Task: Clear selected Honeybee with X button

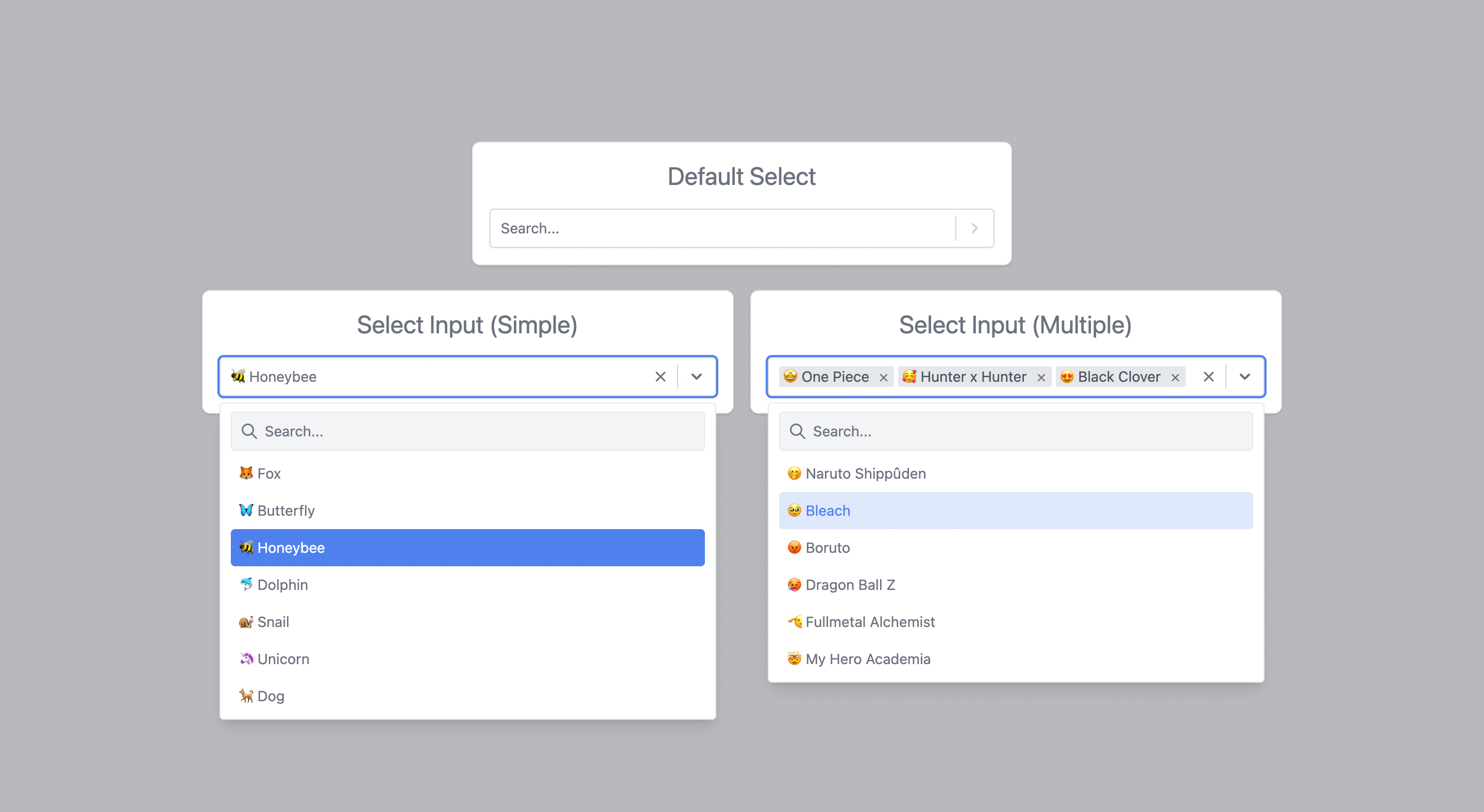Action: click(660, 377)
